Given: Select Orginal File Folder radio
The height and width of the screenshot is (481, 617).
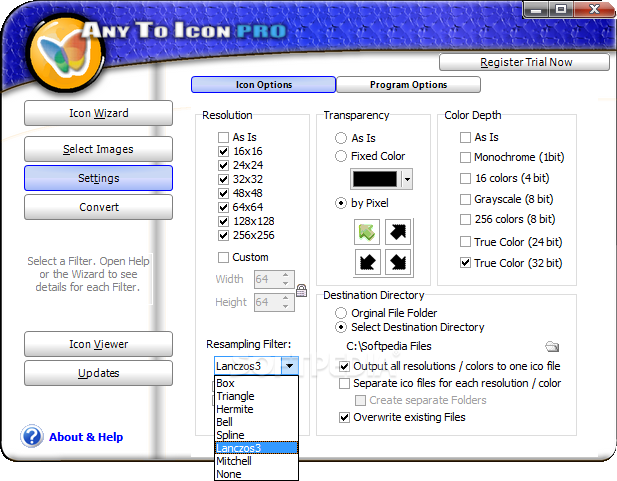Looking at the screenshot, I should point(341,313).
